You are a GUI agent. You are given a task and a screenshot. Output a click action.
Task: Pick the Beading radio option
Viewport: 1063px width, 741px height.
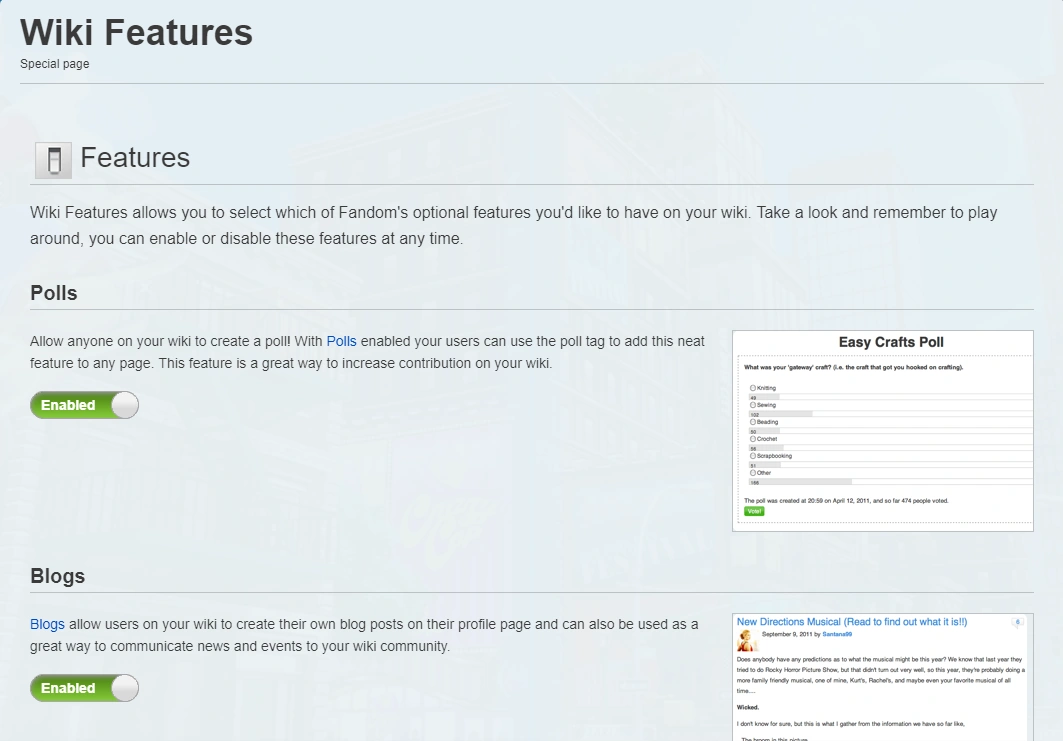click(x=753, y=422)
